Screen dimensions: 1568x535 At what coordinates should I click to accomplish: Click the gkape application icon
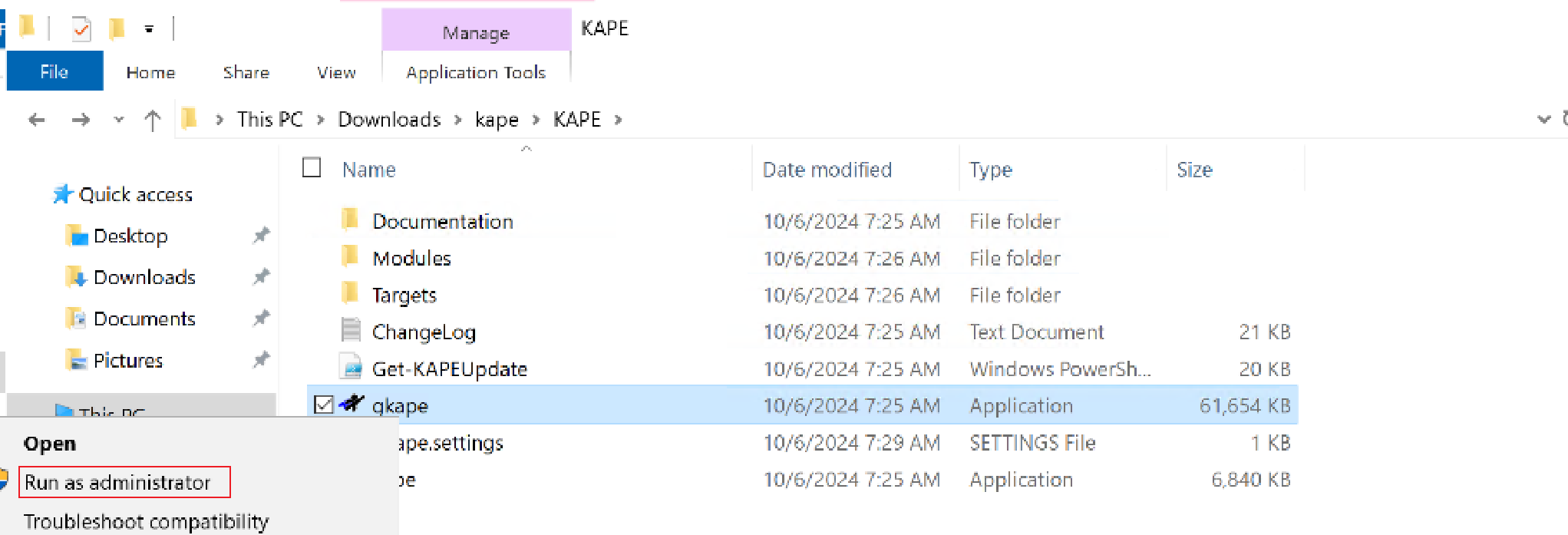352,403
